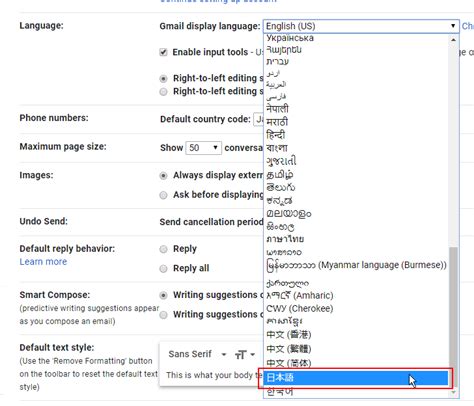Select తెలుగు language option
The width and height of the screenshot is (474, 406).
(356, 187)
